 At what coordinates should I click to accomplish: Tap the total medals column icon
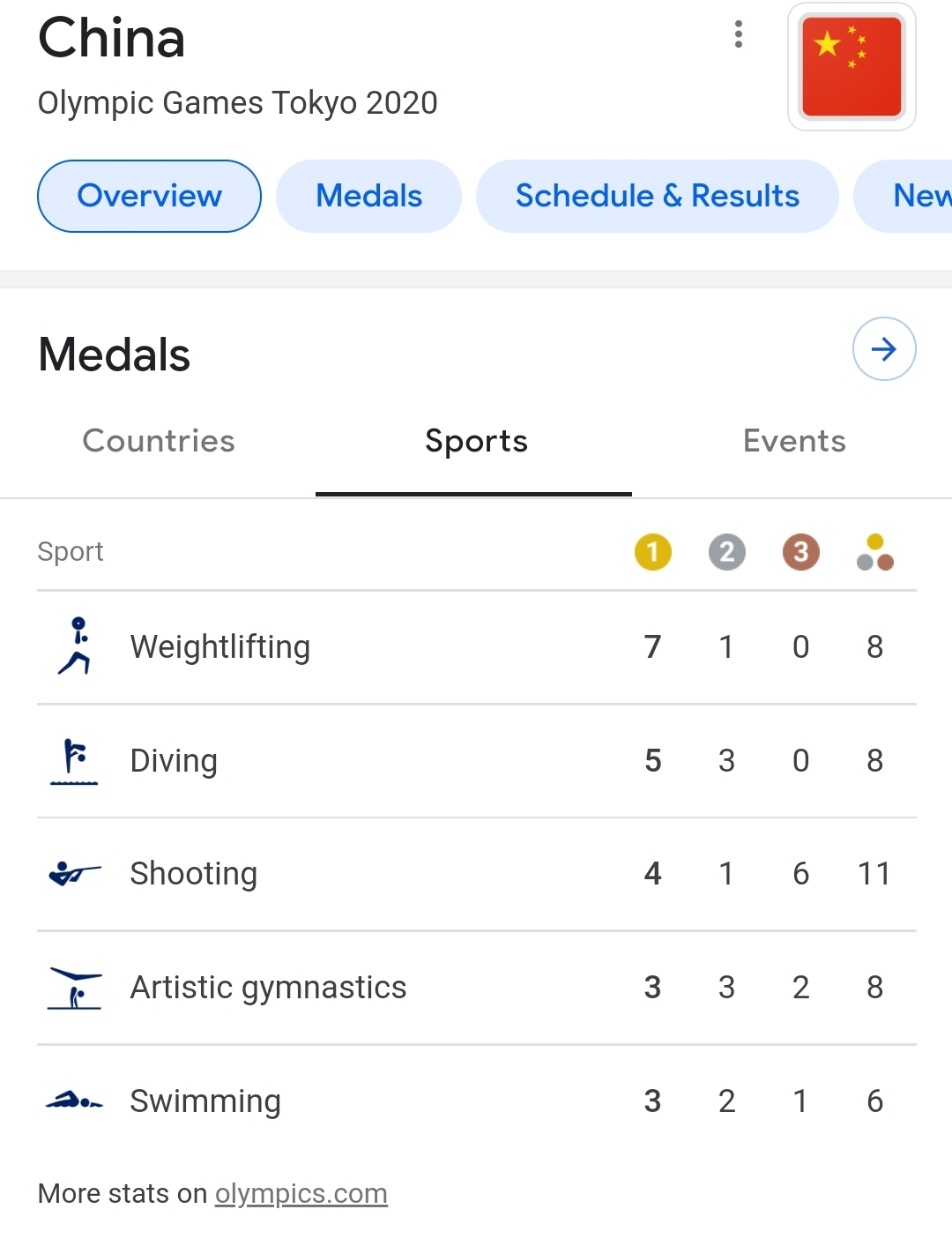[875, 552]
